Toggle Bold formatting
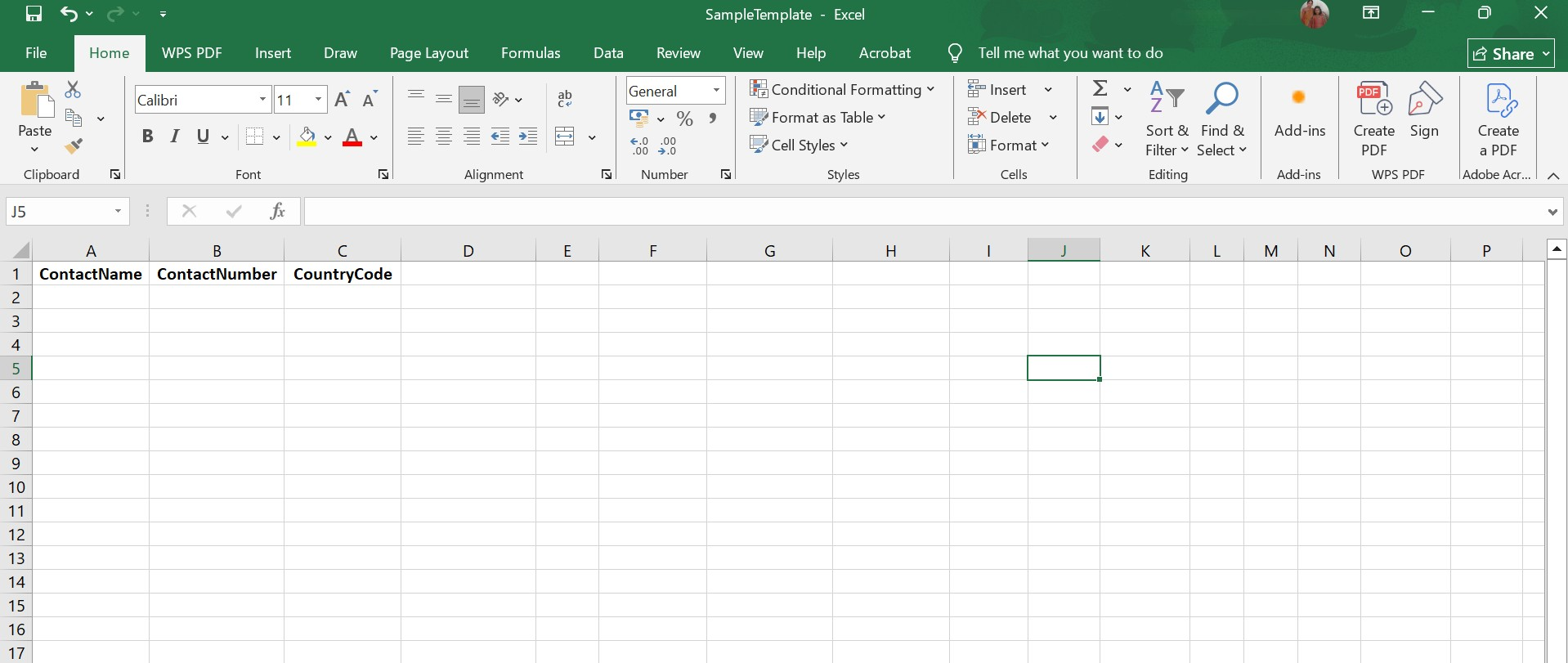 pyautogui.click(x=147, y=137)
